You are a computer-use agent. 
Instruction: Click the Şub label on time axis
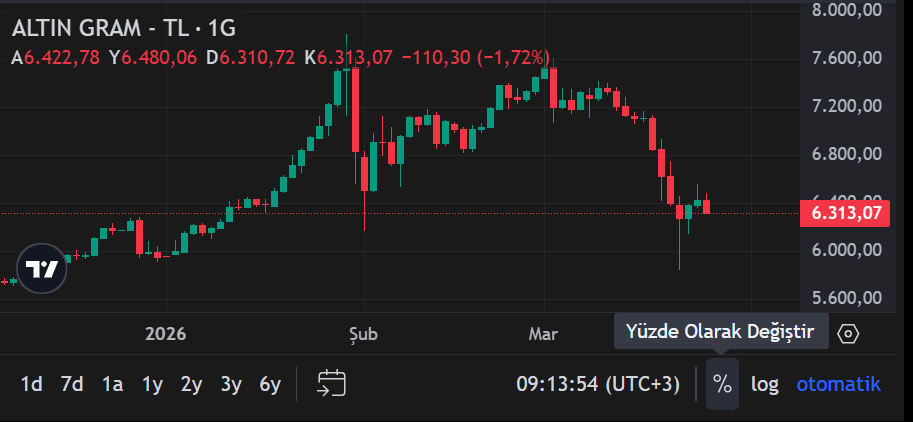coord(362,333)
